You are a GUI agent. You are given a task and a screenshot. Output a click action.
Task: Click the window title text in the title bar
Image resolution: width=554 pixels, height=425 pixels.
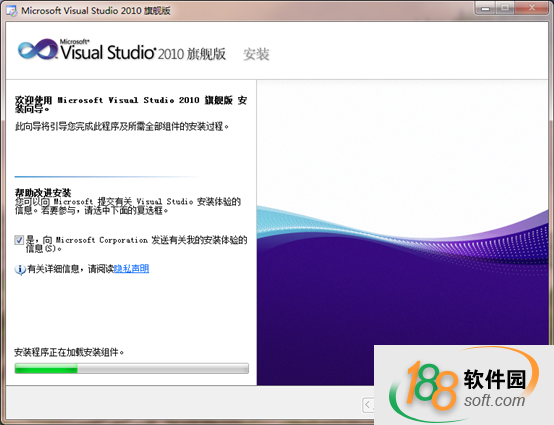pyautogui.click(x=96, y=11)
